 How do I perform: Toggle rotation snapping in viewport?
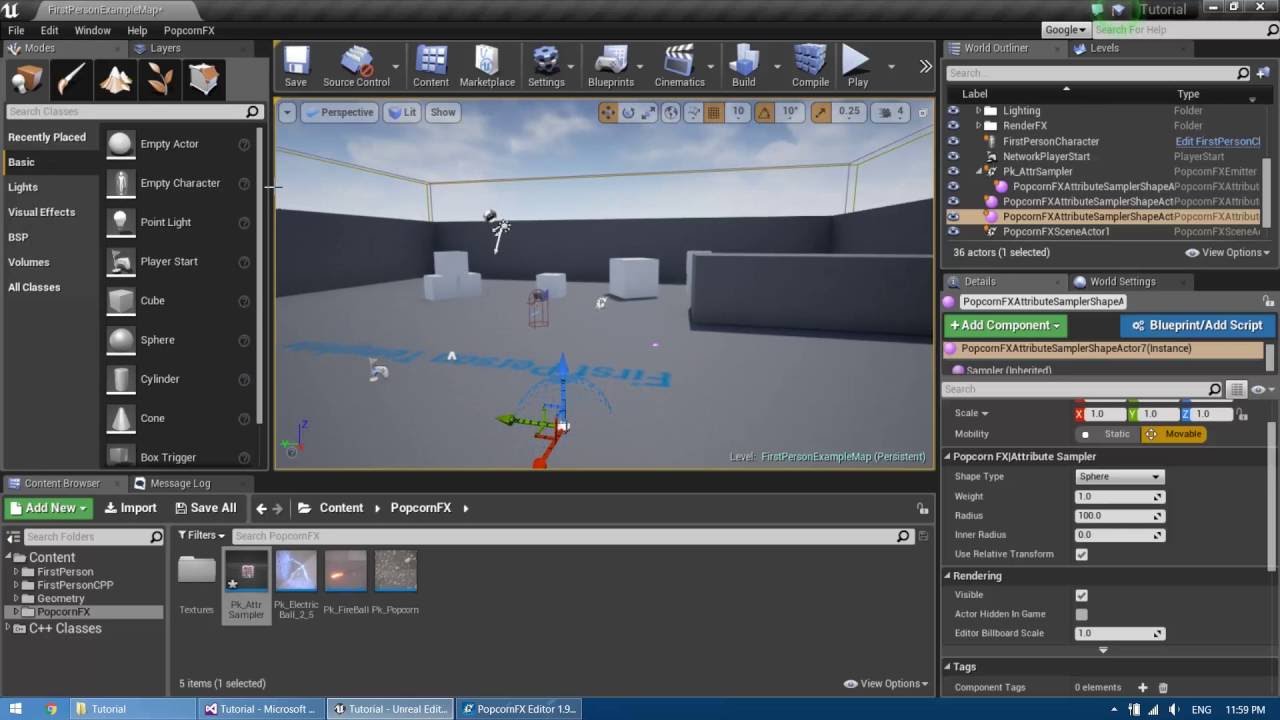pyautogui.click(x=764, y=112)
